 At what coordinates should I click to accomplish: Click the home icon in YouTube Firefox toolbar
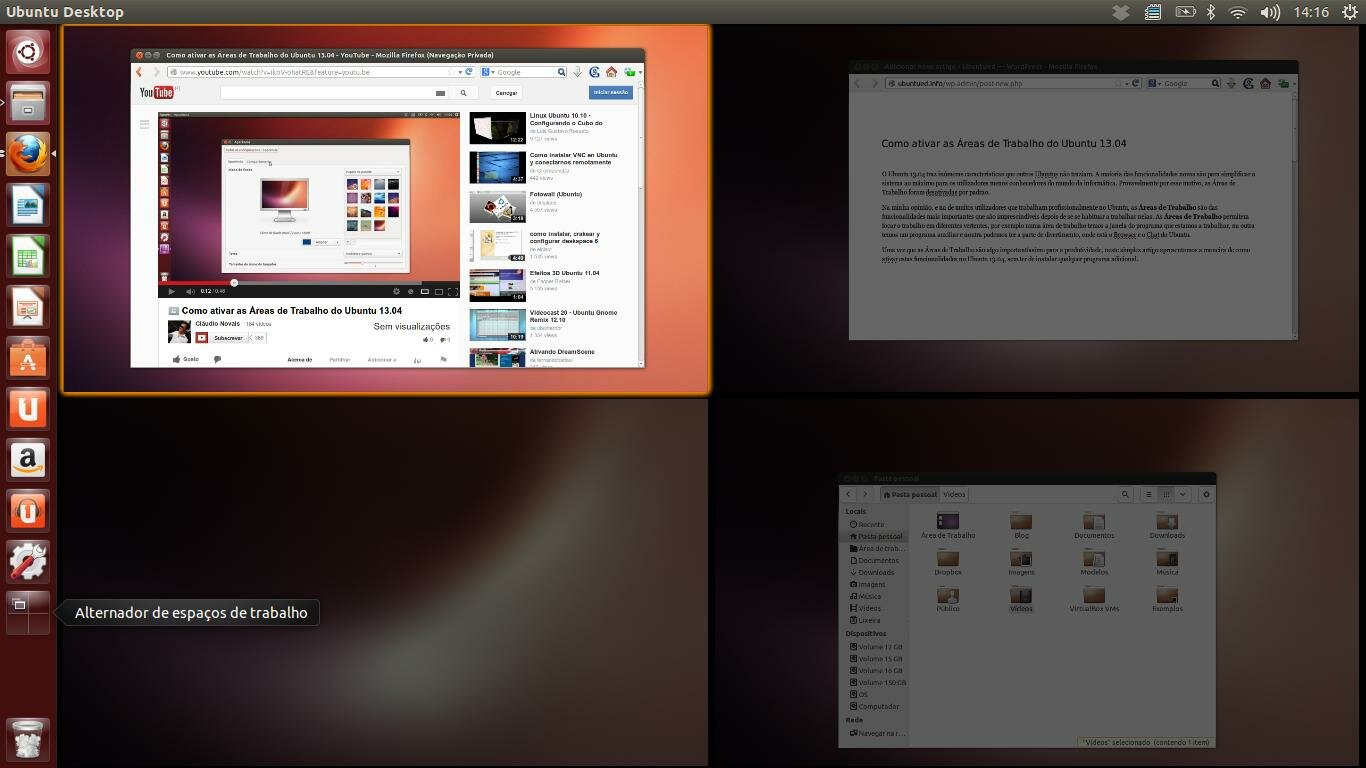coord(611,72)
